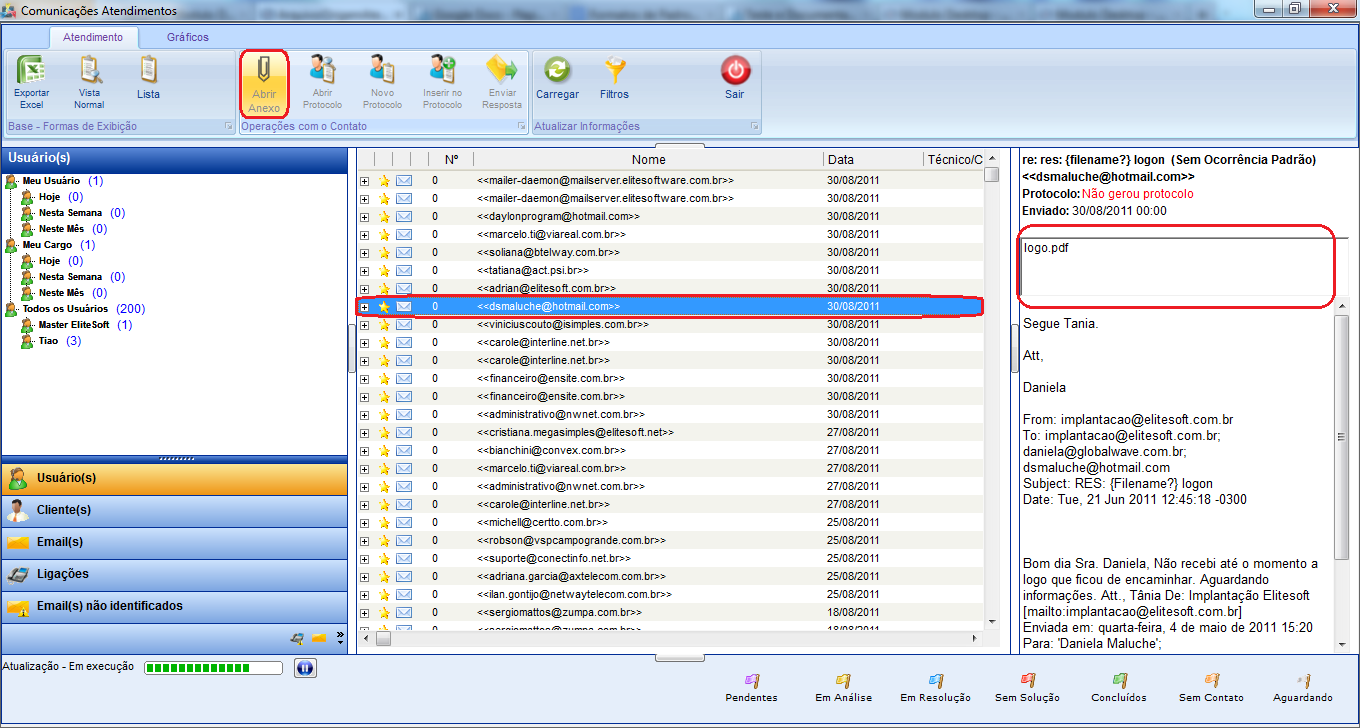
Task: Switch to the Gráficos tab
Action: (188, 37)
